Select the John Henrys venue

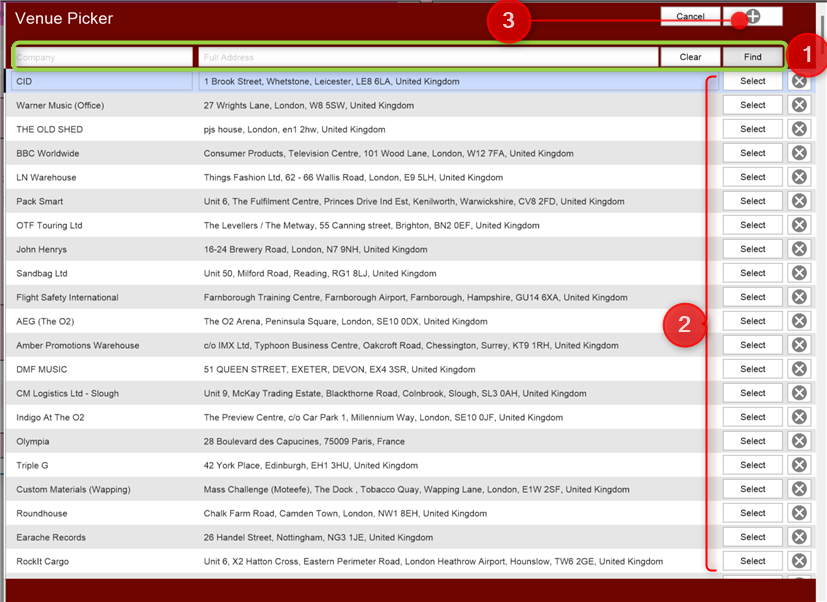pos(753,249)
